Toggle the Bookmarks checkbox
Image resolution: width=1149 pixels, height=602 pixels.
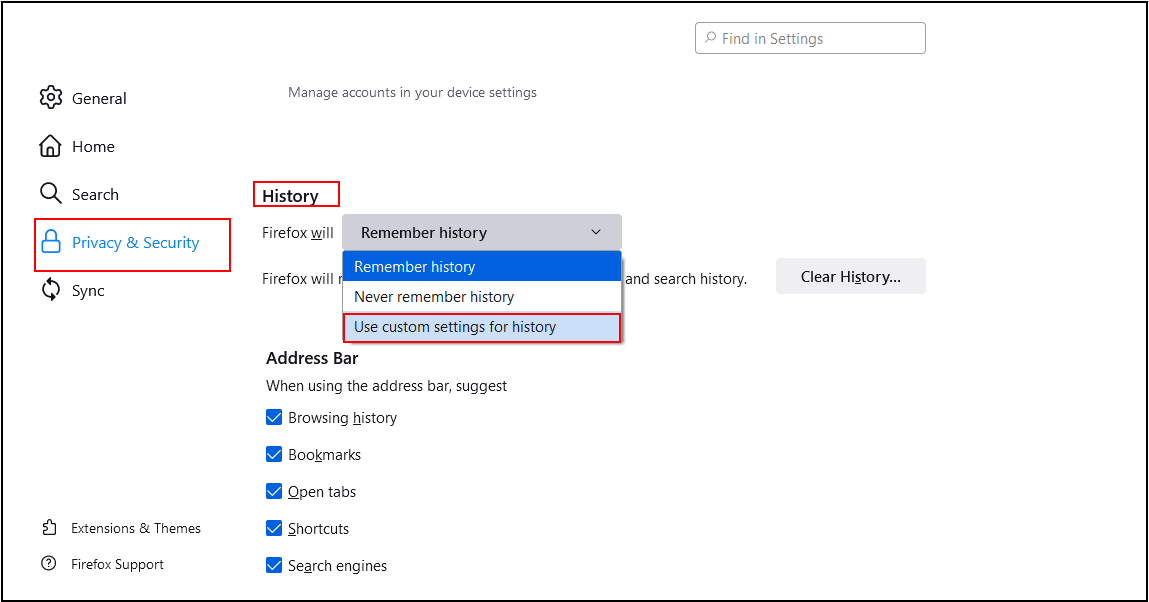pyautogui.click(x=274, y=454)
